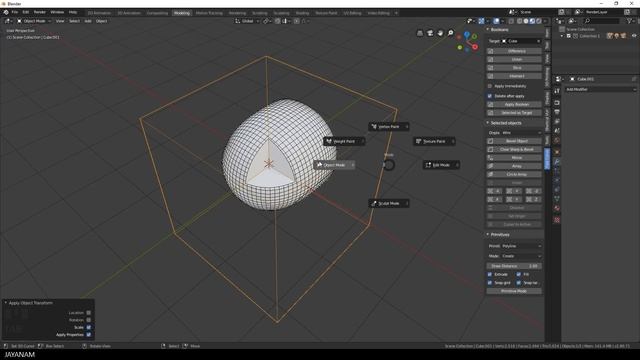Enable the Apply immediately checkbox
The image size is (640, 360).
[490, 86]
